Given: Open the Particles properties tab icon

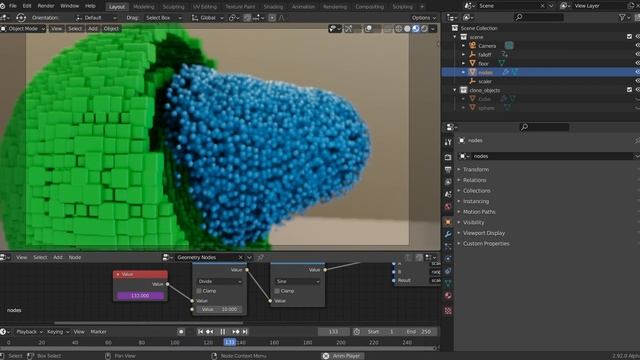Looking at the screenshot, I should click(x=448, y=247).
